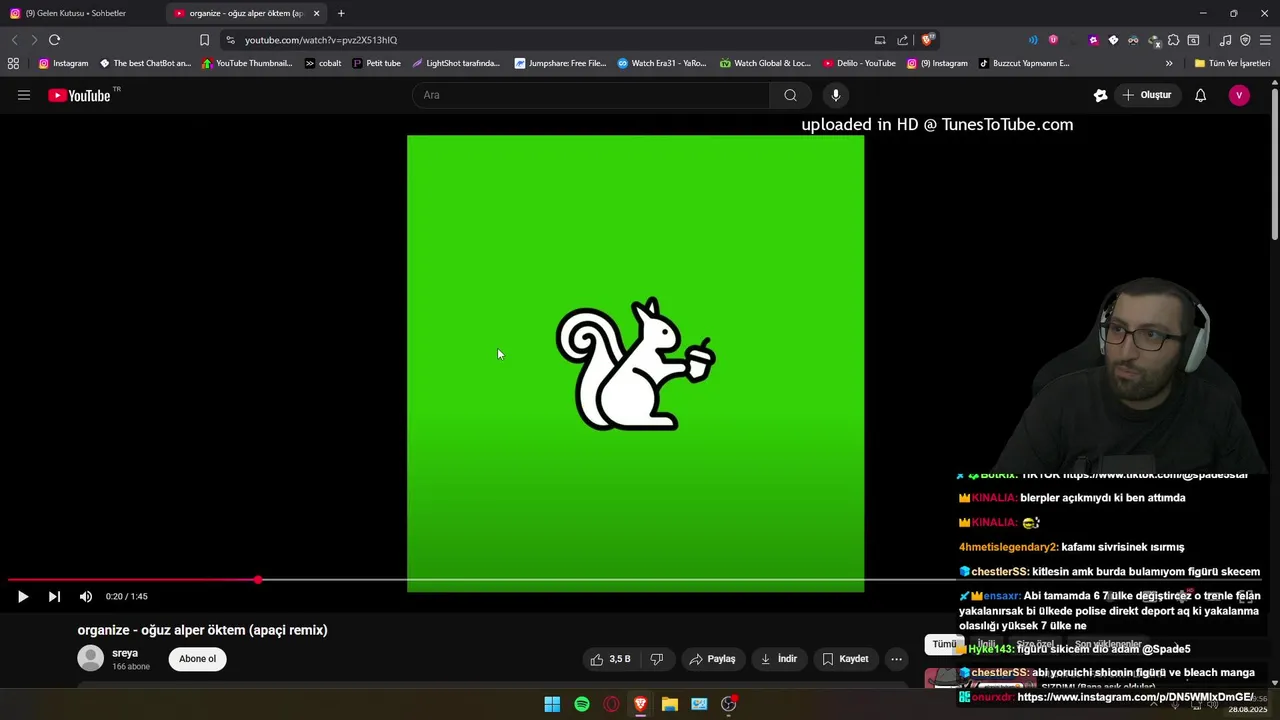Open the sidebar panel search icon in toolbar
This screenshot has width=1280, height=720.
(x=1193, y=40)
